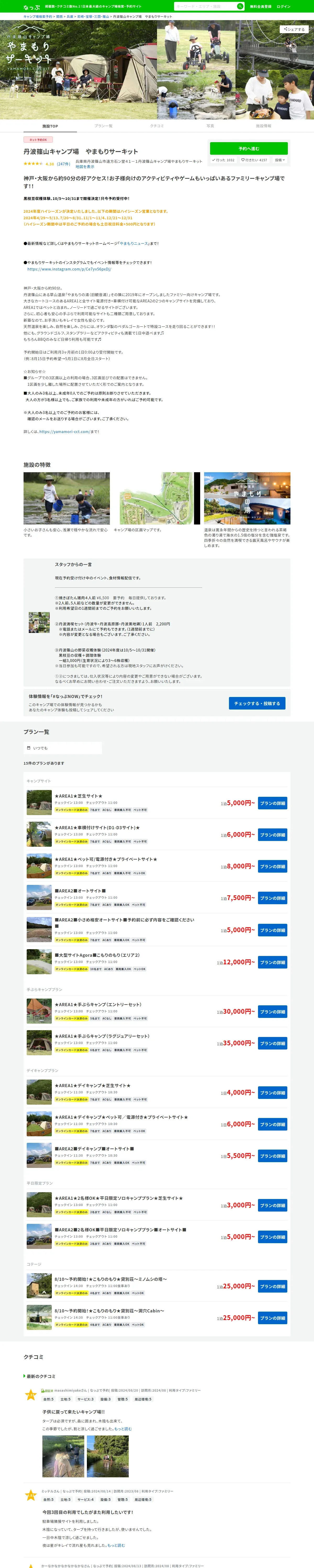Open the first review photo of people
314x1568 pixels.
(63, 1457)
